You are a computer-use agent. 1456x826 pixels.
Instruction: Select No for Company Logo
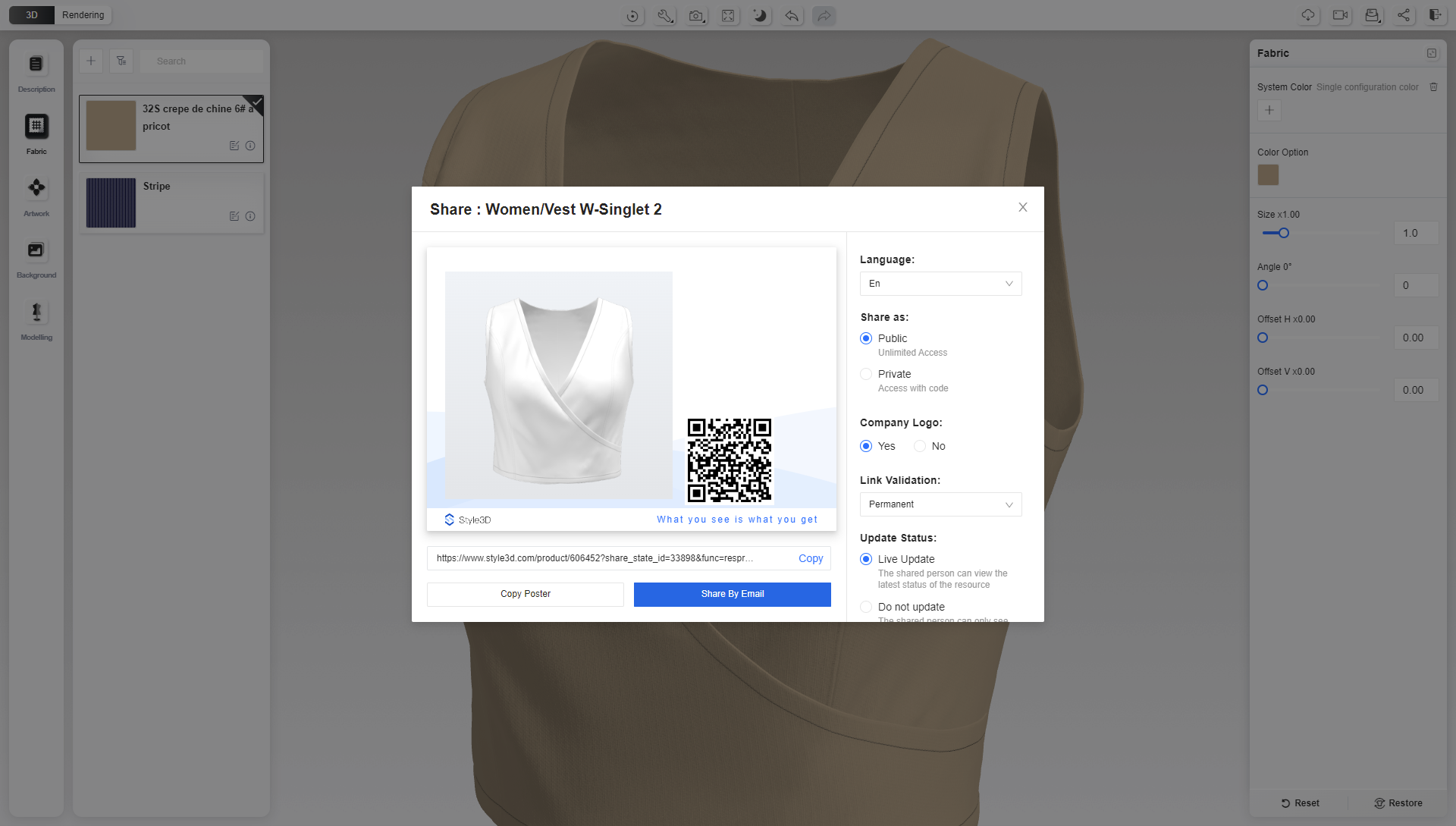[920, 446]
